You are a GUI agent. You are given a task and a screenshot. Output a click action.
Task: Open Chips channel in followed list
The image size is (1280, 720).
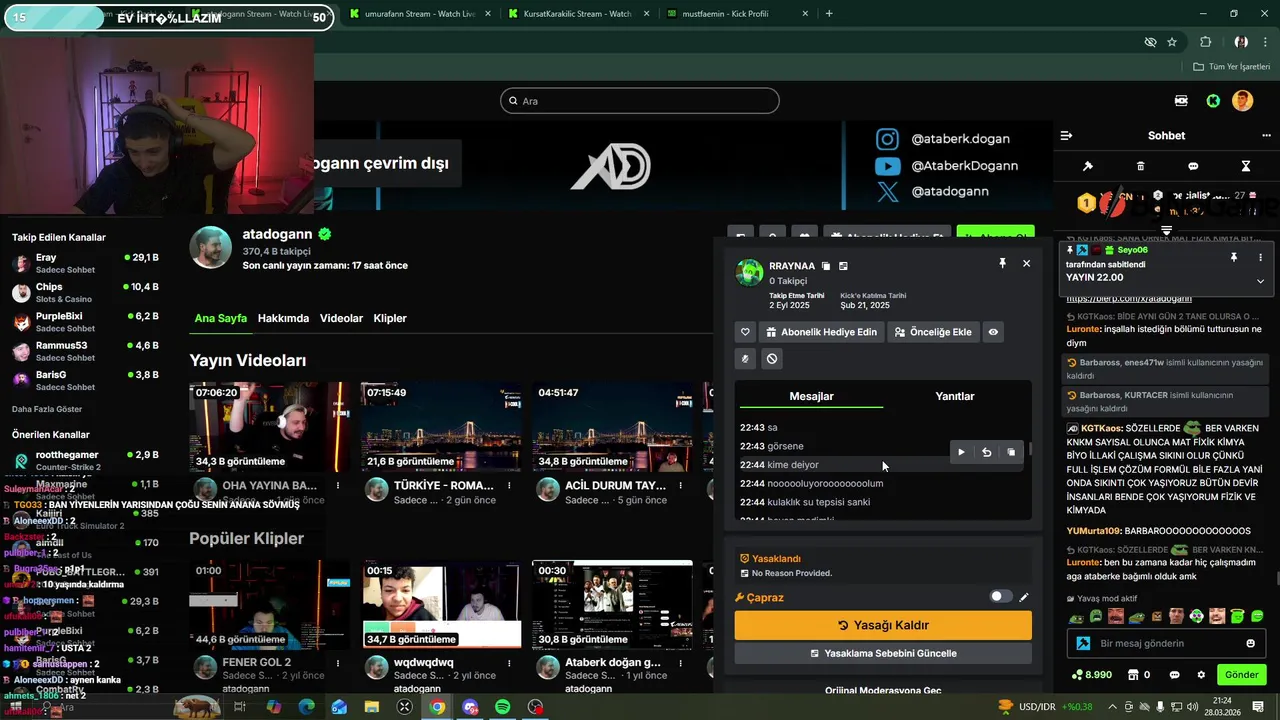tap(85, 292)
